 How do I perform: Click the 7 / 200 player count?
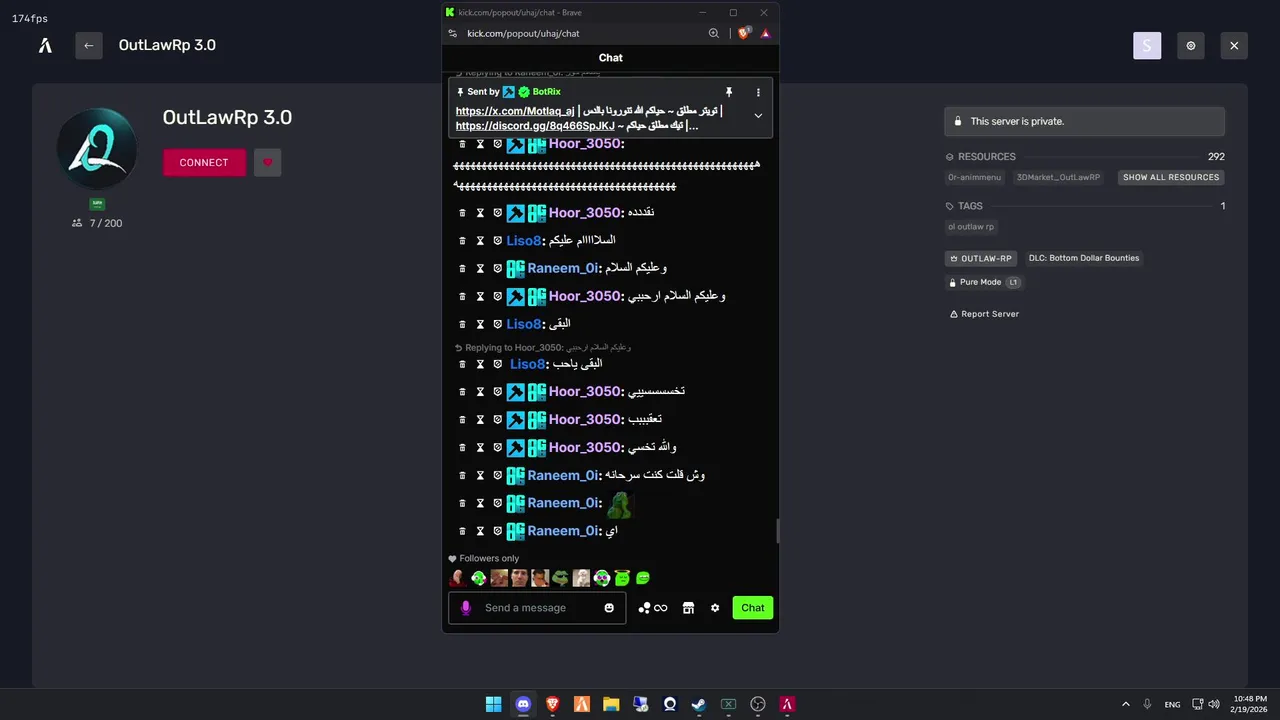(97, 223)
